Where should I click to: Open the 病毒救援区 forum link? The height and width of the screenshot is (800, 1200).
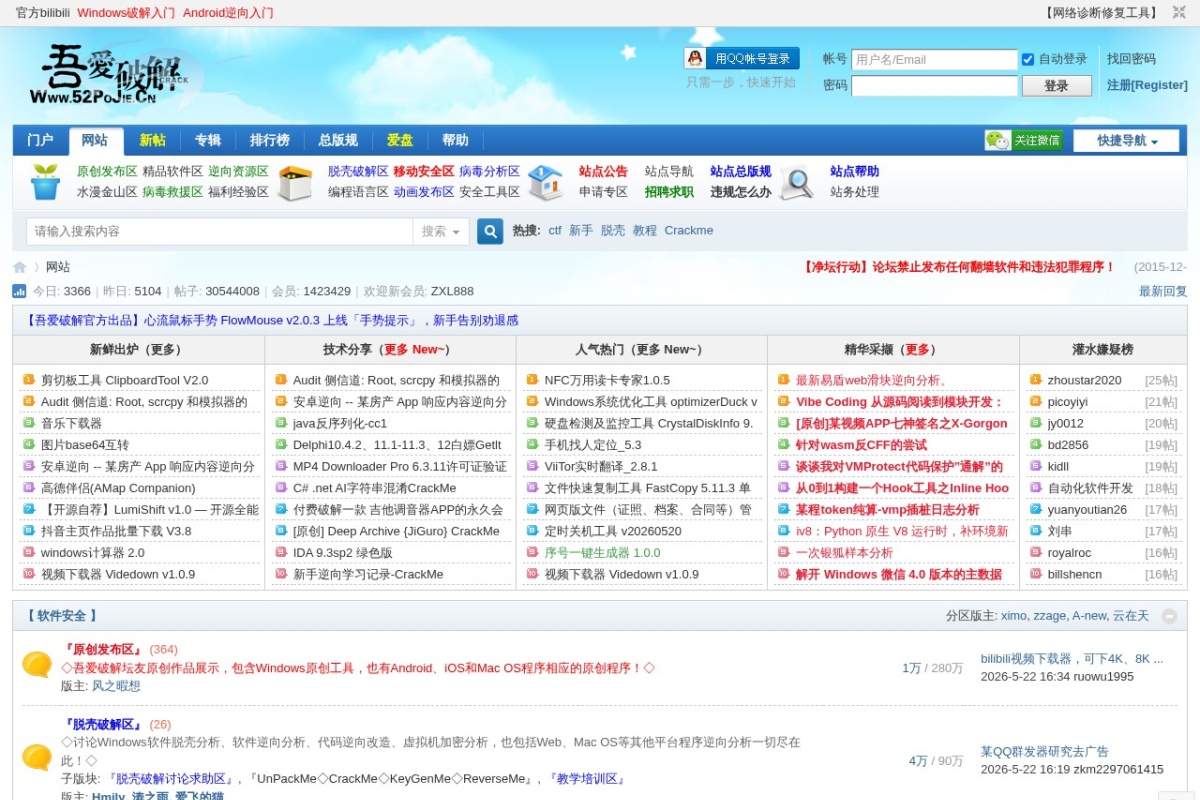pos(172,192)
